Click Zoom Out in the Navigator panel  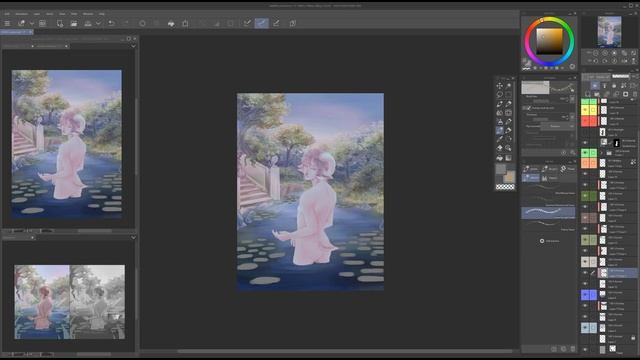pyautogui.click(x=596, y=53)
